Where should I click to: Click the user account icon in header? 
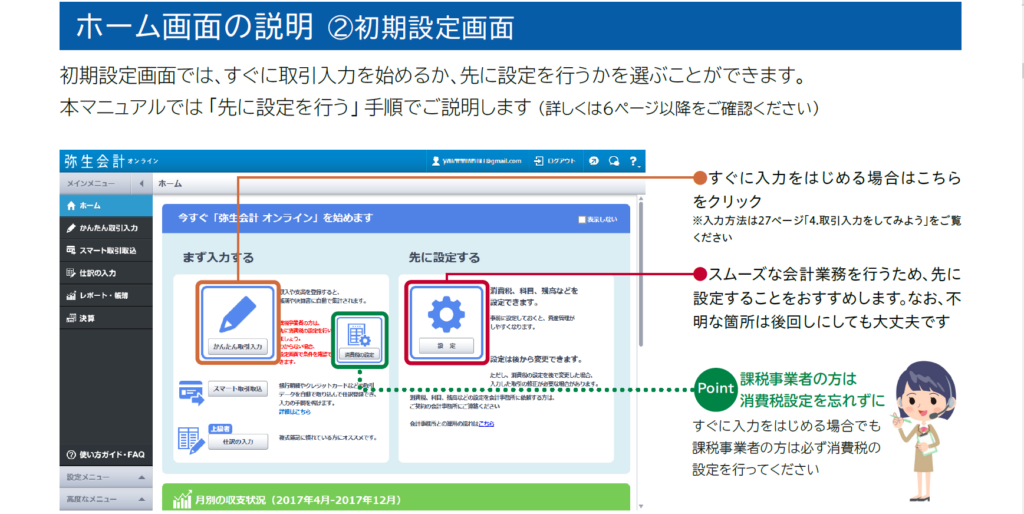point(436,161)
